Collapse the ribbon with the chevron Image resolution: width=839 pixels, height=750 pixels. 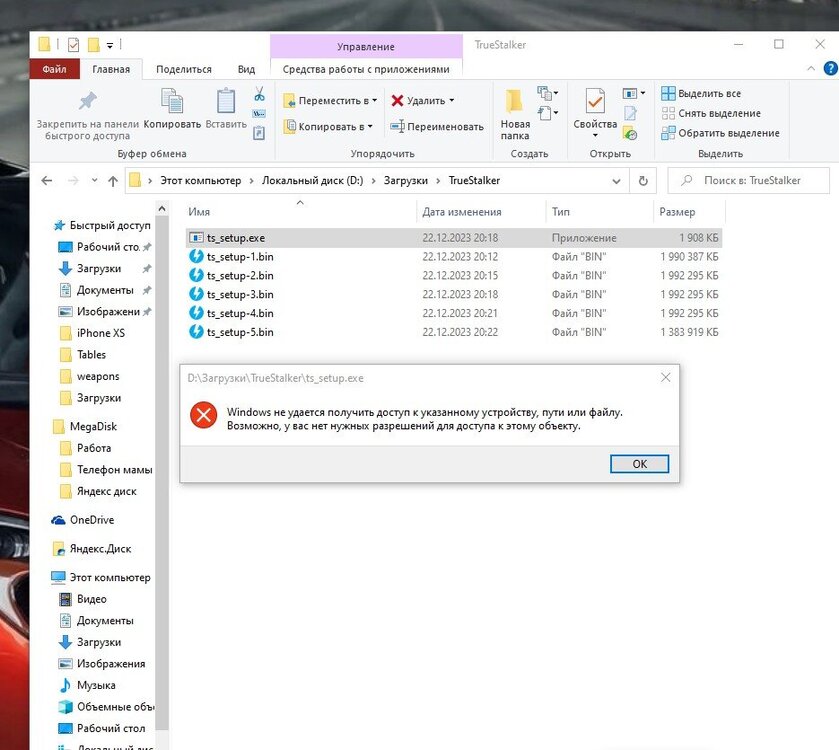(x=811, y=68)
